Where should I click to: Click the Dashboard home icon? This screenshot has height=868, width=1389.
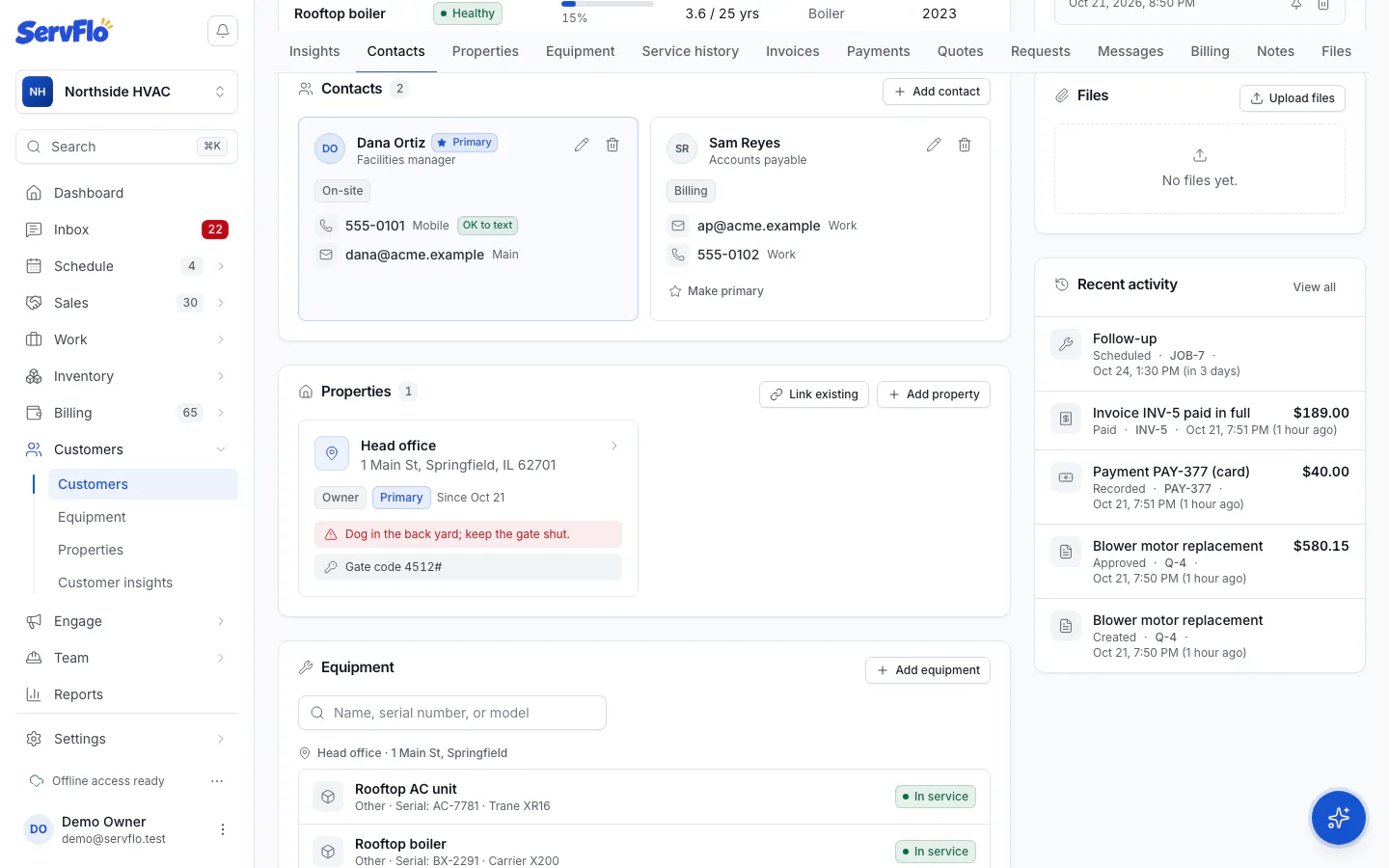(34, 193)
